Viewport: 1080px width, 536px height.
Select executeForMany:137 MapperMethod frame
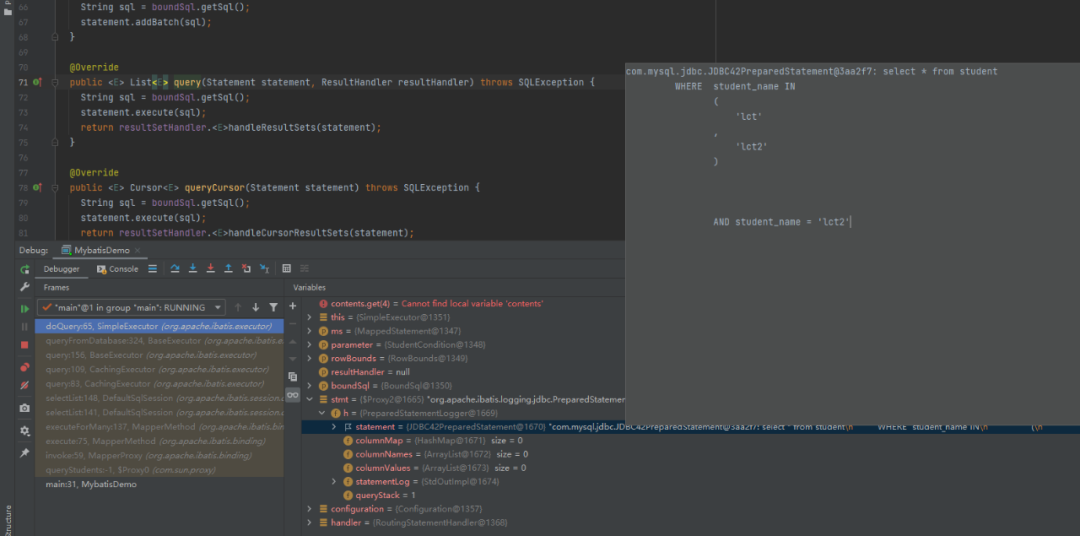pyautogui.click(x=159, y=427)
